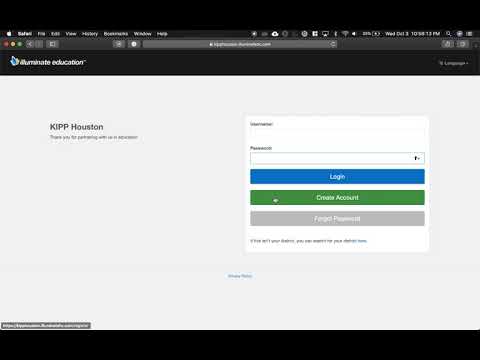Open the Safari menu
The height and width of the screenshot is (360, 480).
click(25, 34)
